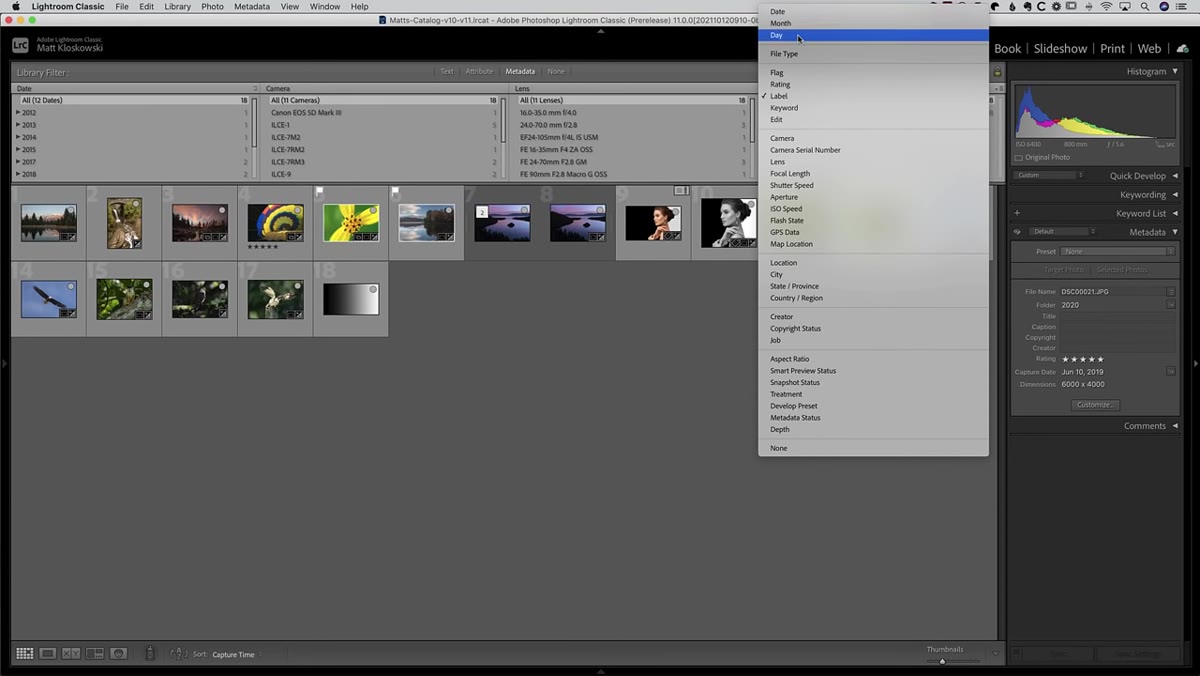The height and width of the screenshot is (676, 1200).
Task: Switch to the Print module
Action: (1112, 49)
